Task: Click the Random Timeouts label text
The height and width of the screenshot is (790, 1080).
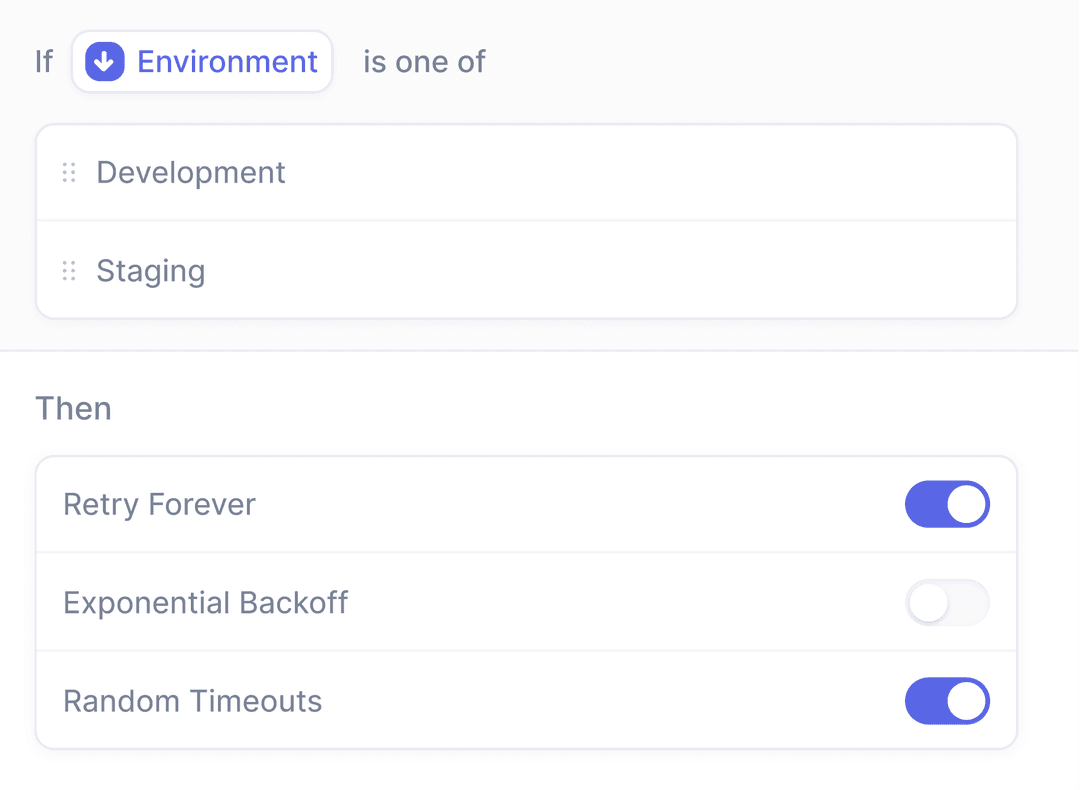Action: tap(192, 701)
